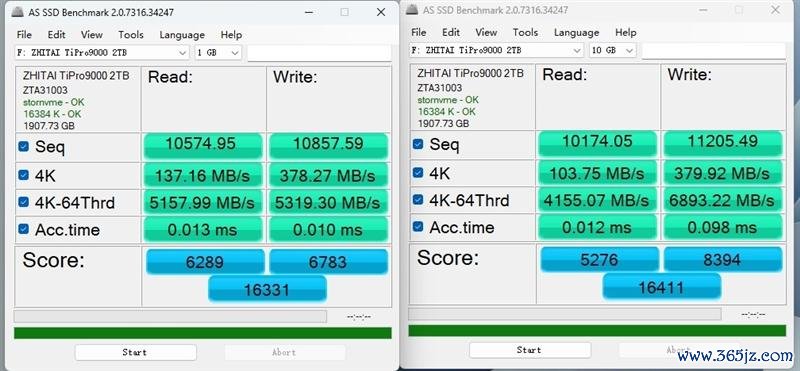
Task: Uncheck the Seq test in the left window
Action: click(23, 147)
